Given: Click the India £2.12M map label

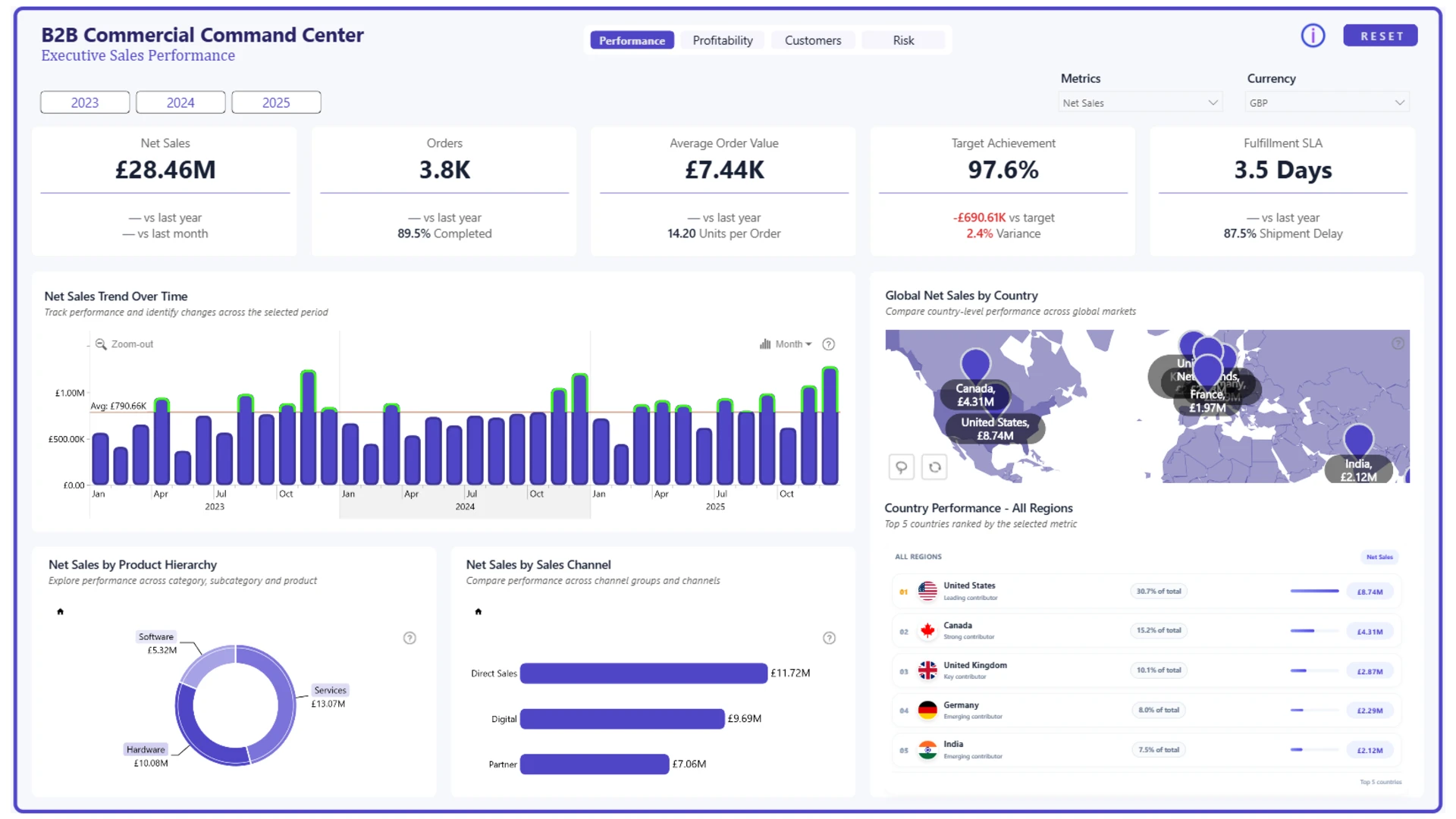Looking at the screenshot, I should 1358,470.
